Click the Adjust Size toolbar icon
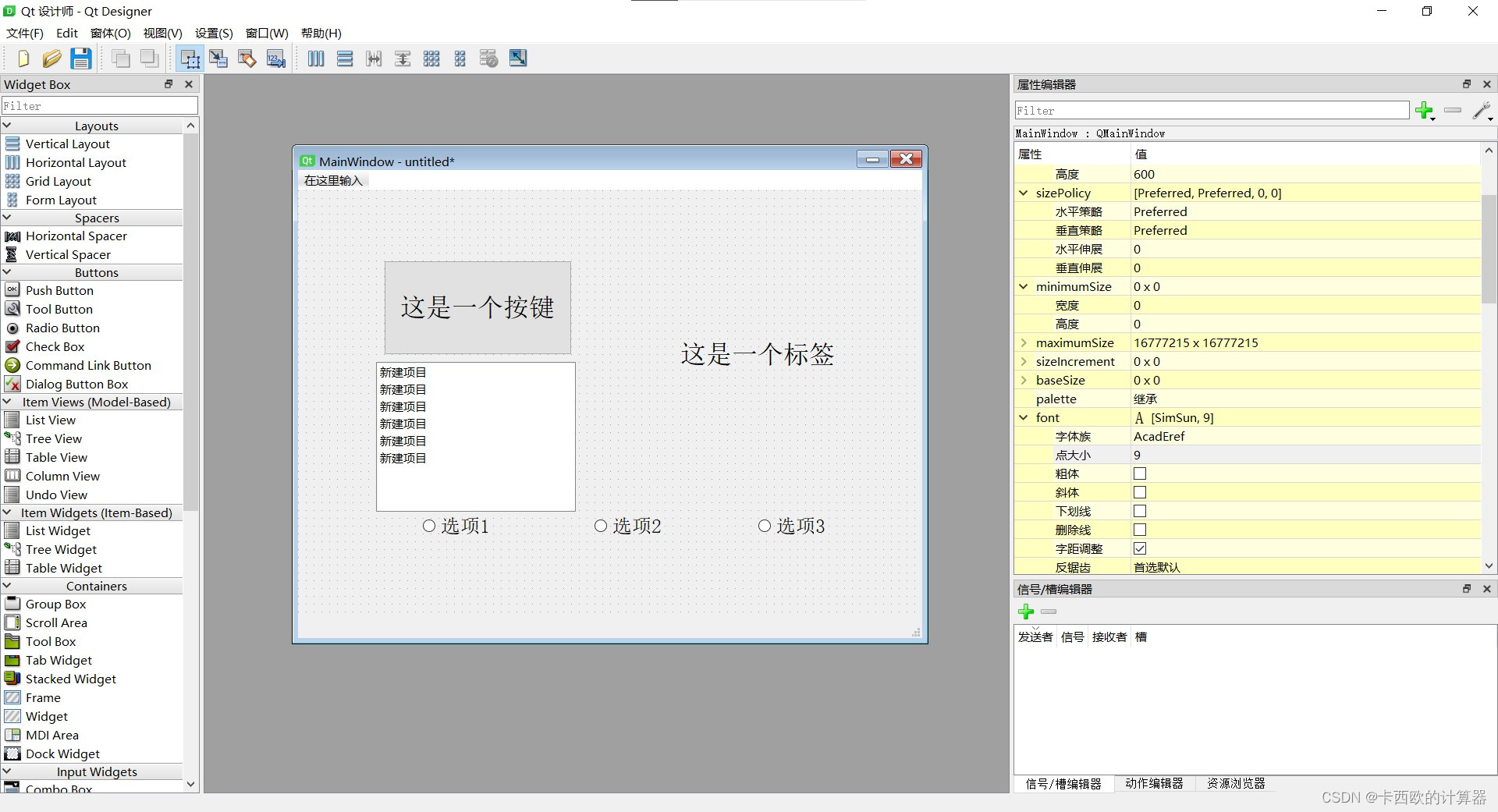 click(517, 59)
